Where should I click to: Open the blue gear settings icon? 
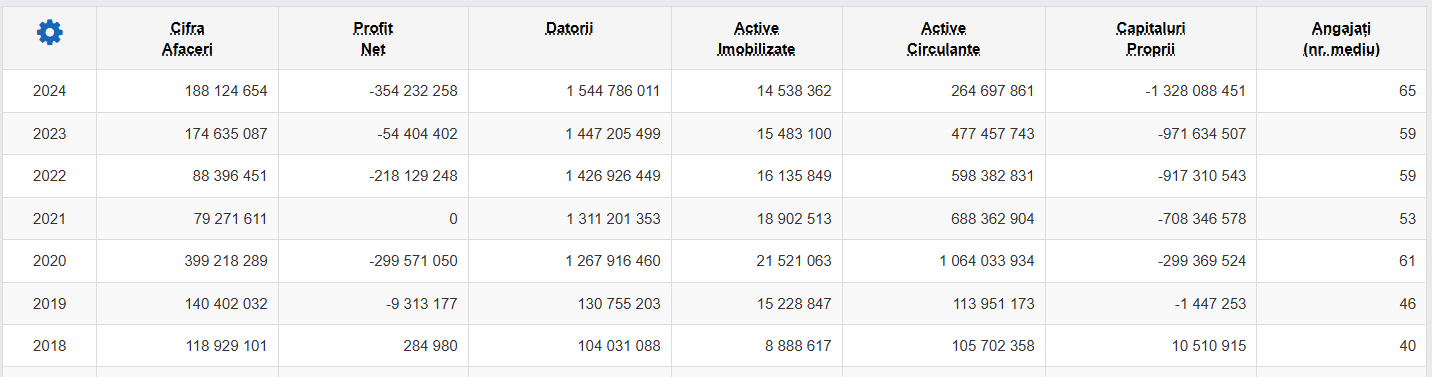pos(49,33)
